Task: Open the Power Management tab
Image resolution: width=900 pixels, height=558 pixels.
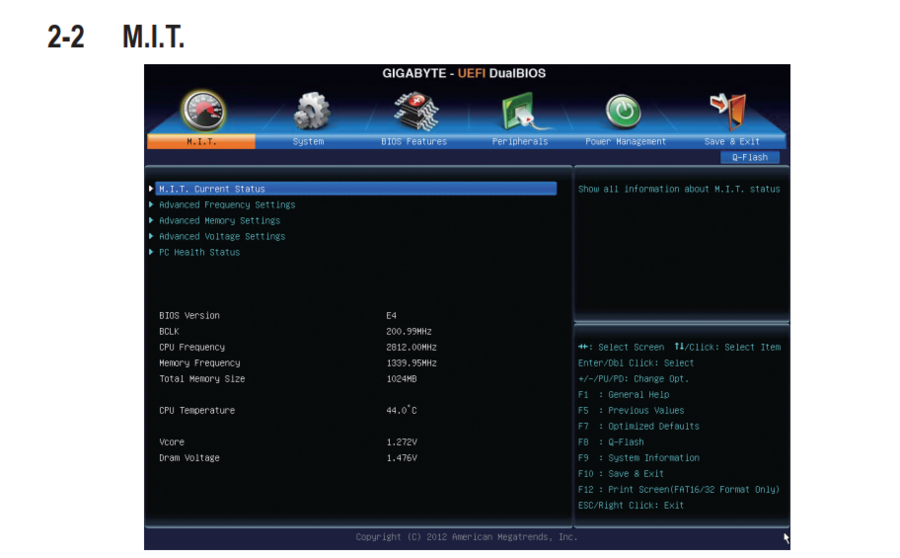Action: [626, 141]
